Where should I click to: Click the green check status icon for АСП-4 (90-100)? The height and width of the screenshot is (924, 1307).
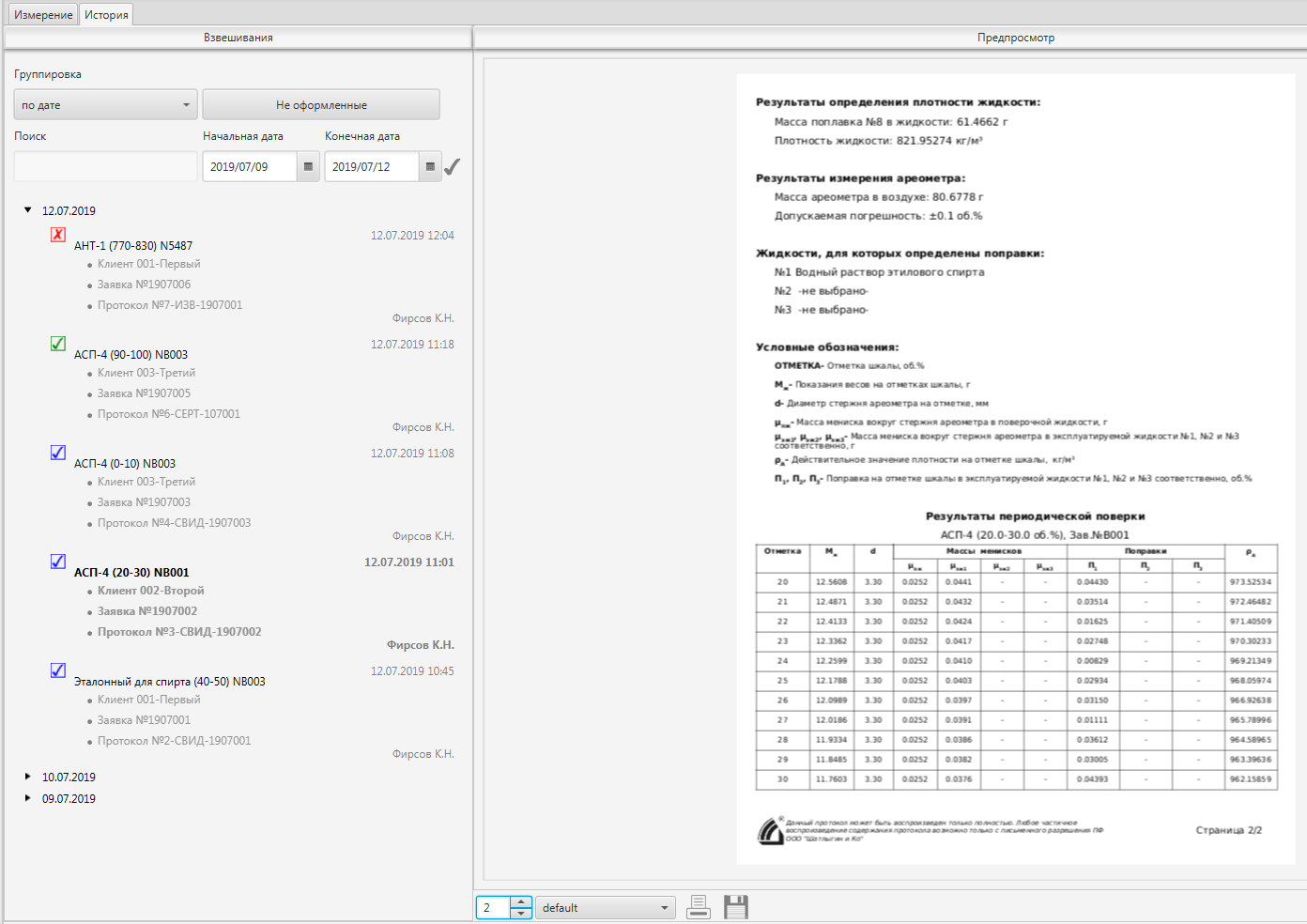(58, 344)
